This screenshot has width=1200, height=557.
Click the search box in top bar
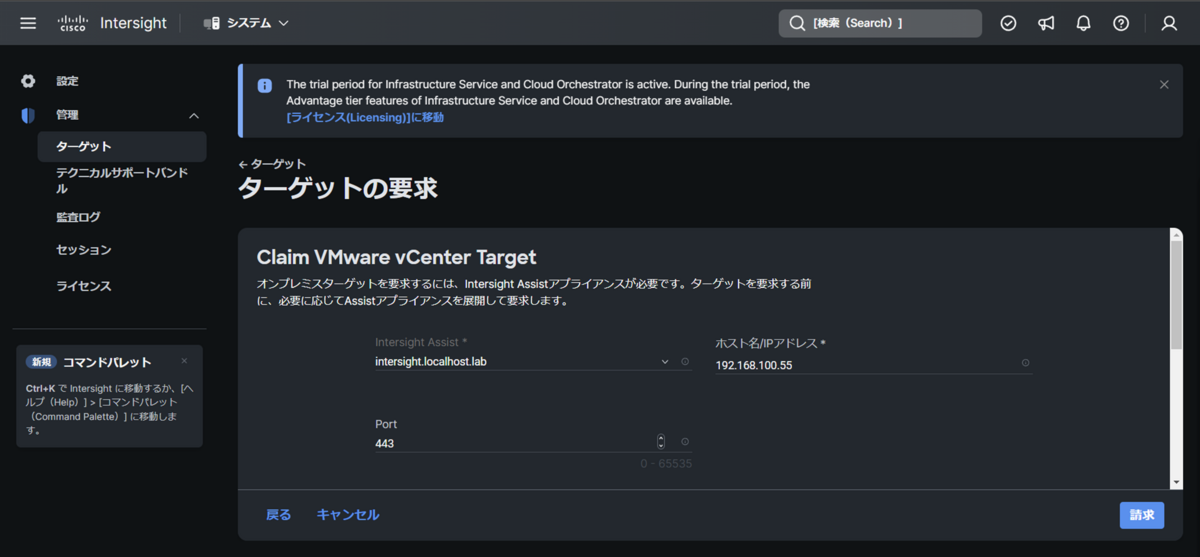880,23
